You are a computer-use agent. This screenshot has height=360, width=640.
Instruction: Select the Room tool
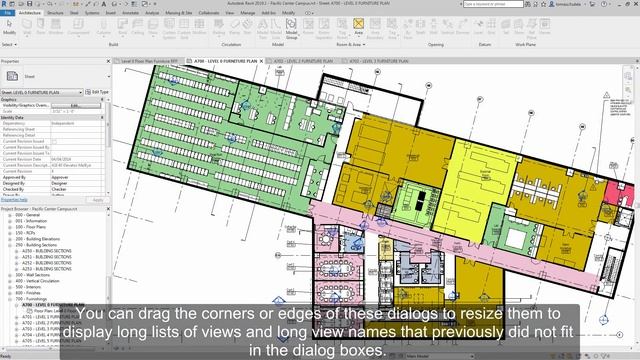[x=308, y=27]
